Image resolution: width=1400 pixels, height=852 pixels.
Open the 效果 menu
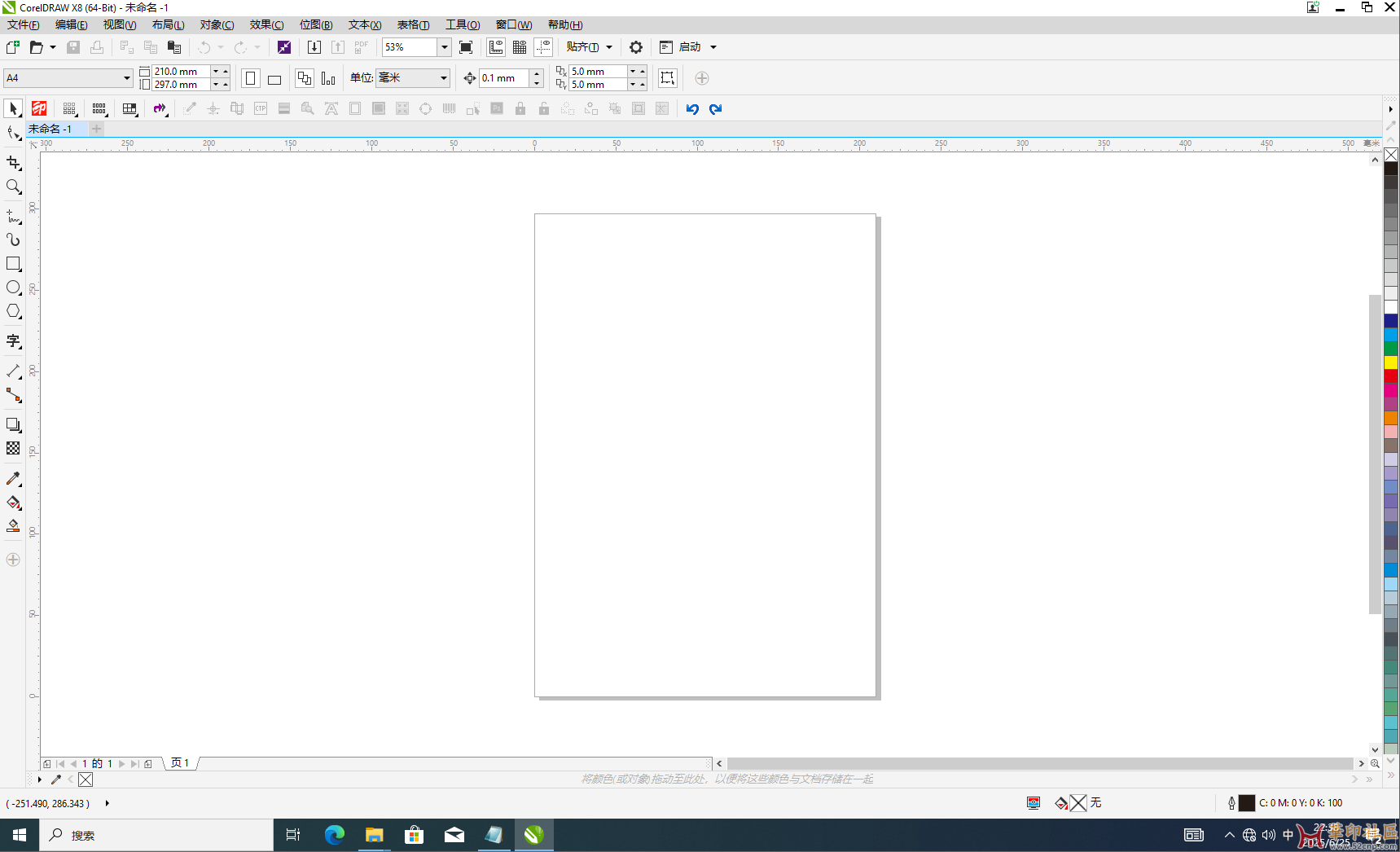point(267,25)
